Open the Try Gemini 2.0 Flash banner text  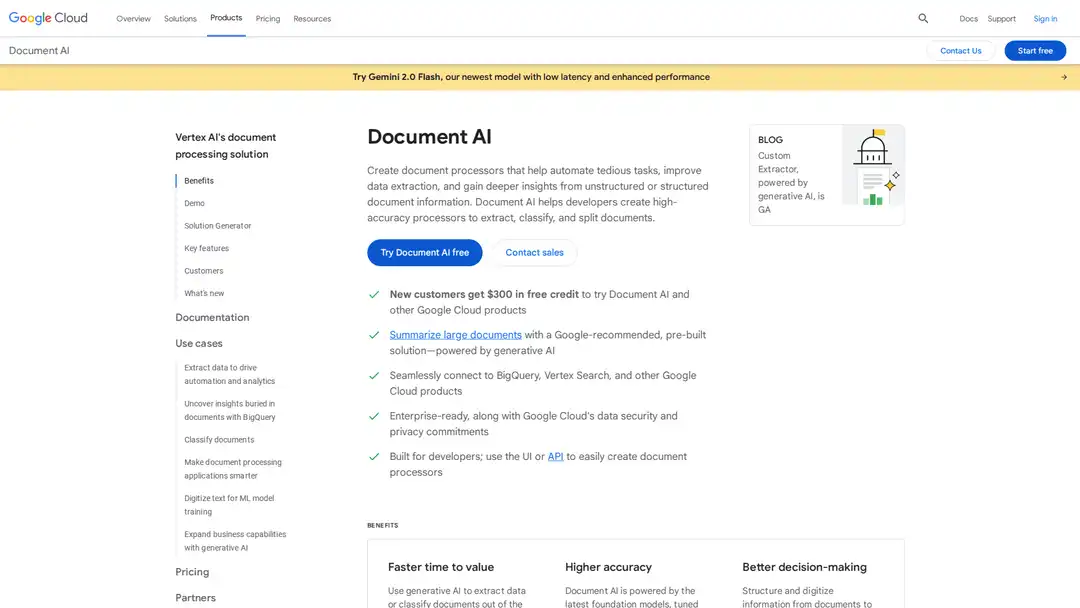click(x=531, y=77)
